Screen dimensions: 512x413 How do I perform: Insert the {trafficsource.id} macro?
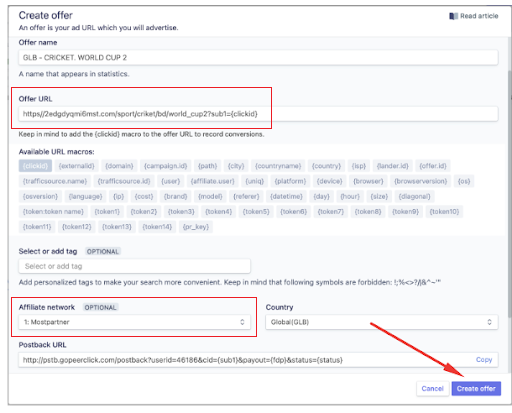tap(124, 181)
